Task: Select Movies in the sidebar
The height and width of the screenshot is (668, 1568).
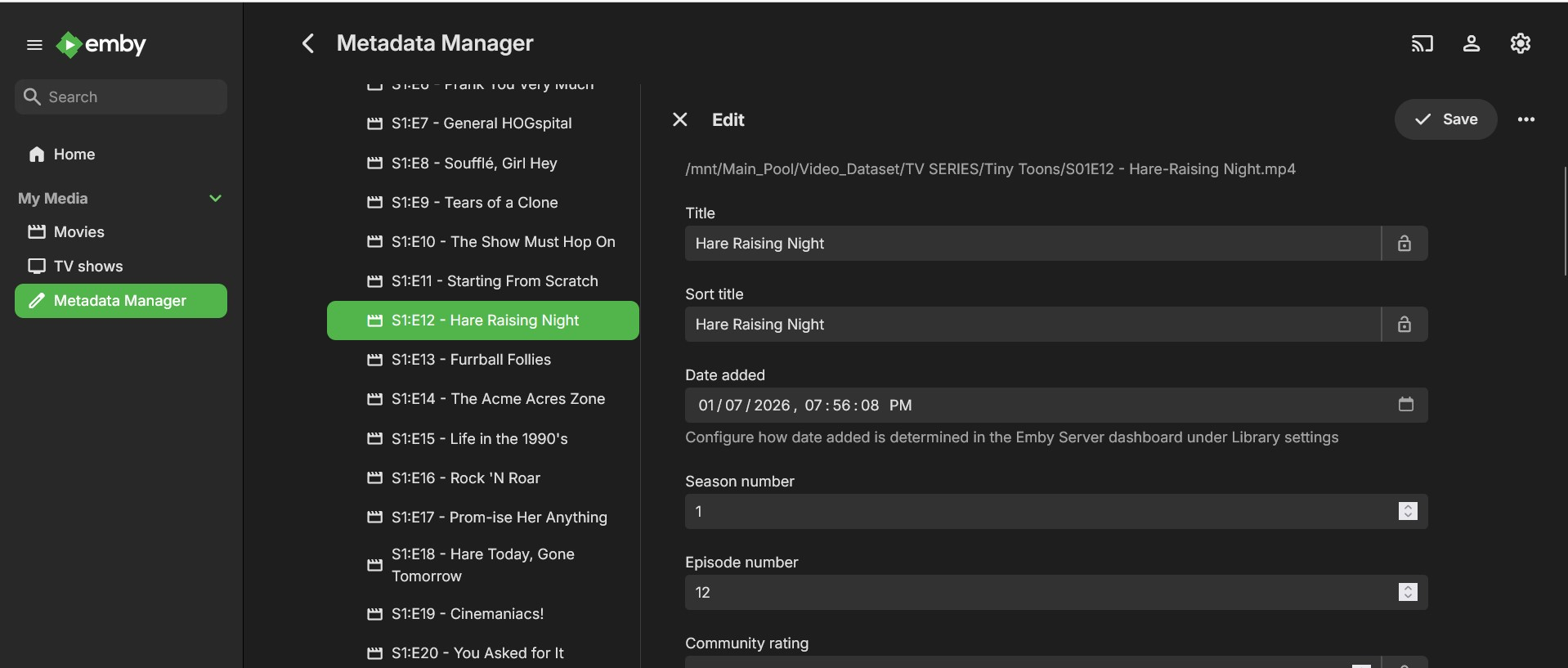Action: [x=78, y=232]
